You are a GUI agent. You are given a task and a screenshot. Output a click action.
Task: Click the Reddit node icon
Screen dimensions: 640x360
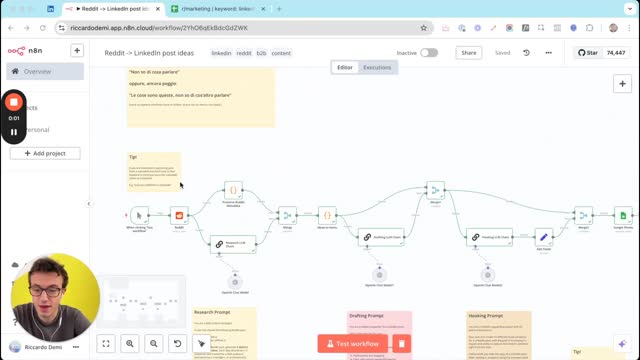pos(179,216)
